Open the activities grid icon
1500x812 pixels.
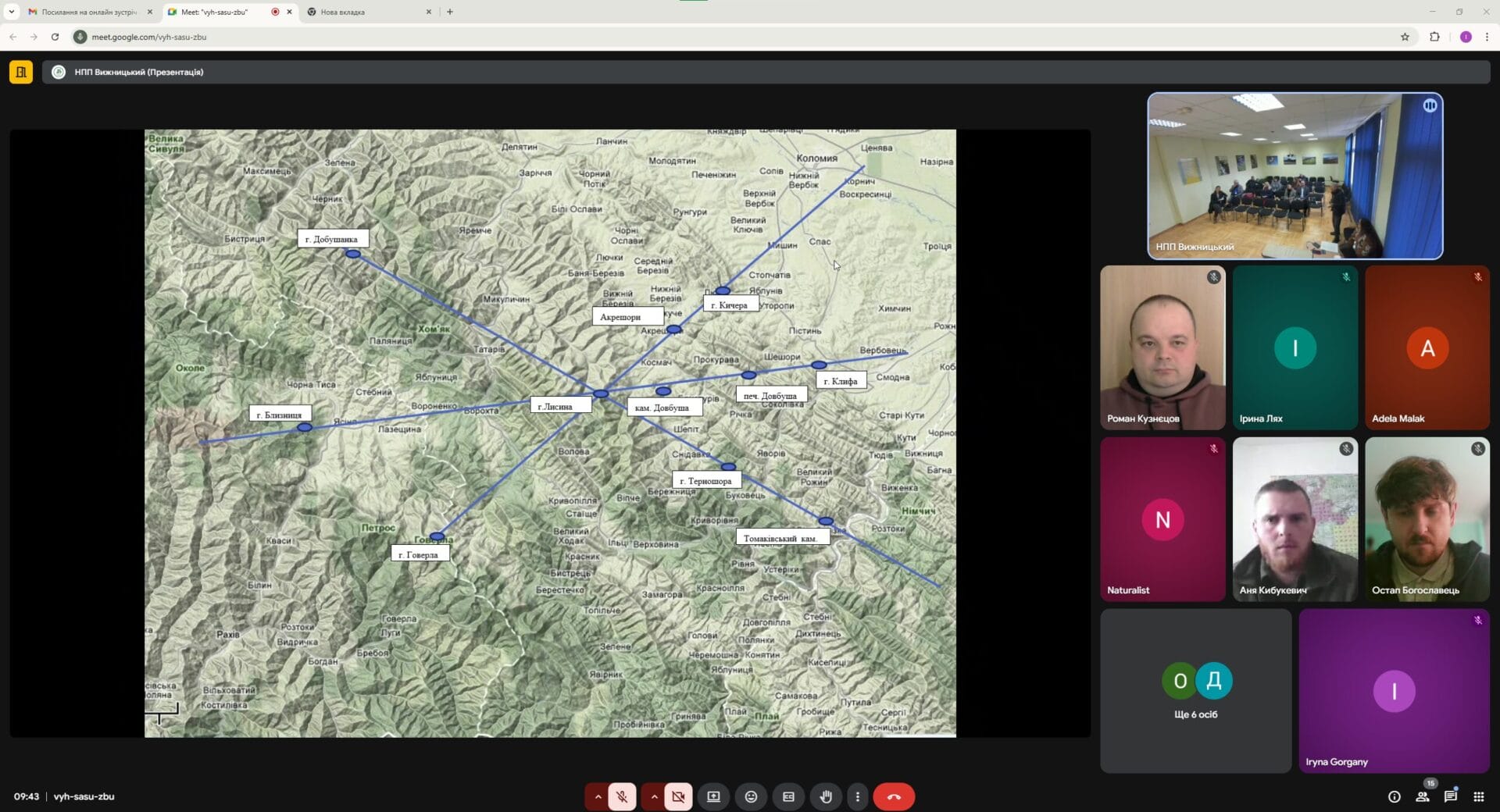click(x=1478, y=796)
